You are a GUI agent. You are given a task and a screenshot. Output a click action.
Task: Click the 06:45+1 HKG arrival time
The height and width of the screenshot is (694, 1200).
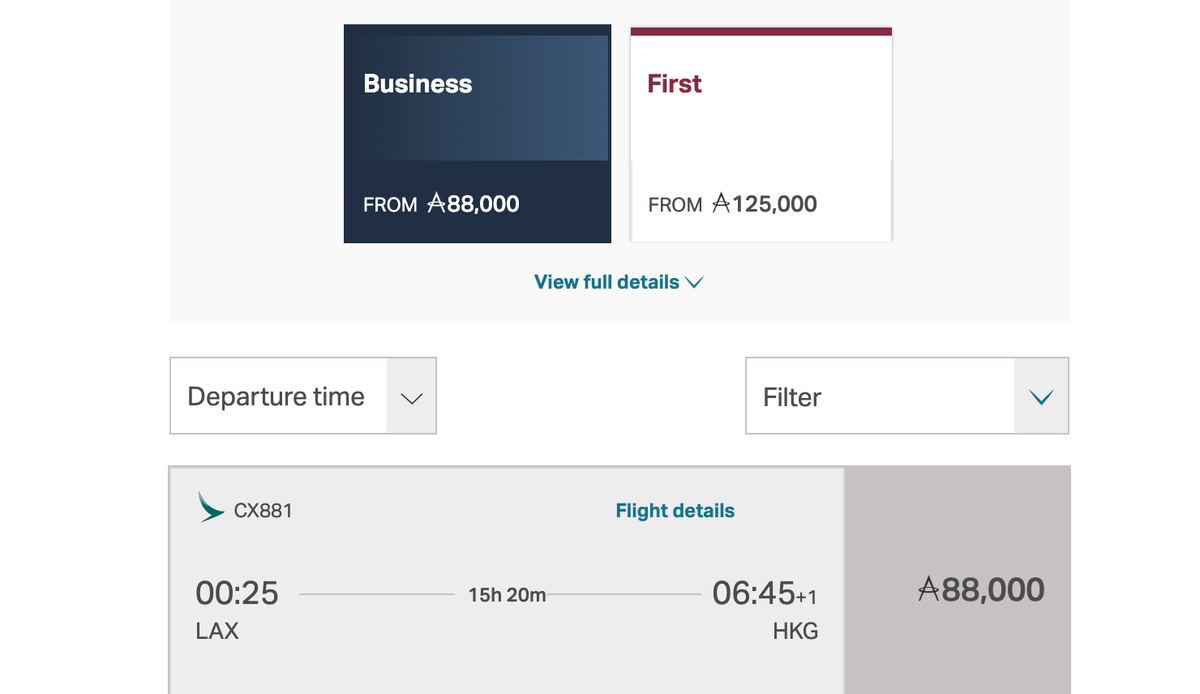pyautogui.click(x=764, y=594)
